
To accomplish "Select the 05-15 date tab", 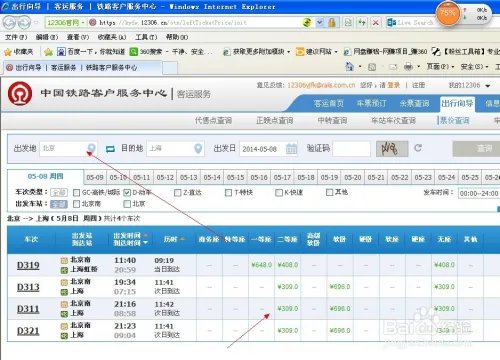I will (236, 177).
